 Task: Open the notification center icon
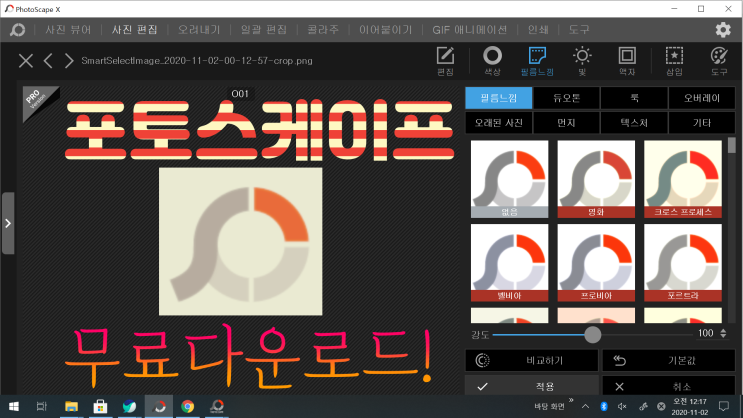724,406
